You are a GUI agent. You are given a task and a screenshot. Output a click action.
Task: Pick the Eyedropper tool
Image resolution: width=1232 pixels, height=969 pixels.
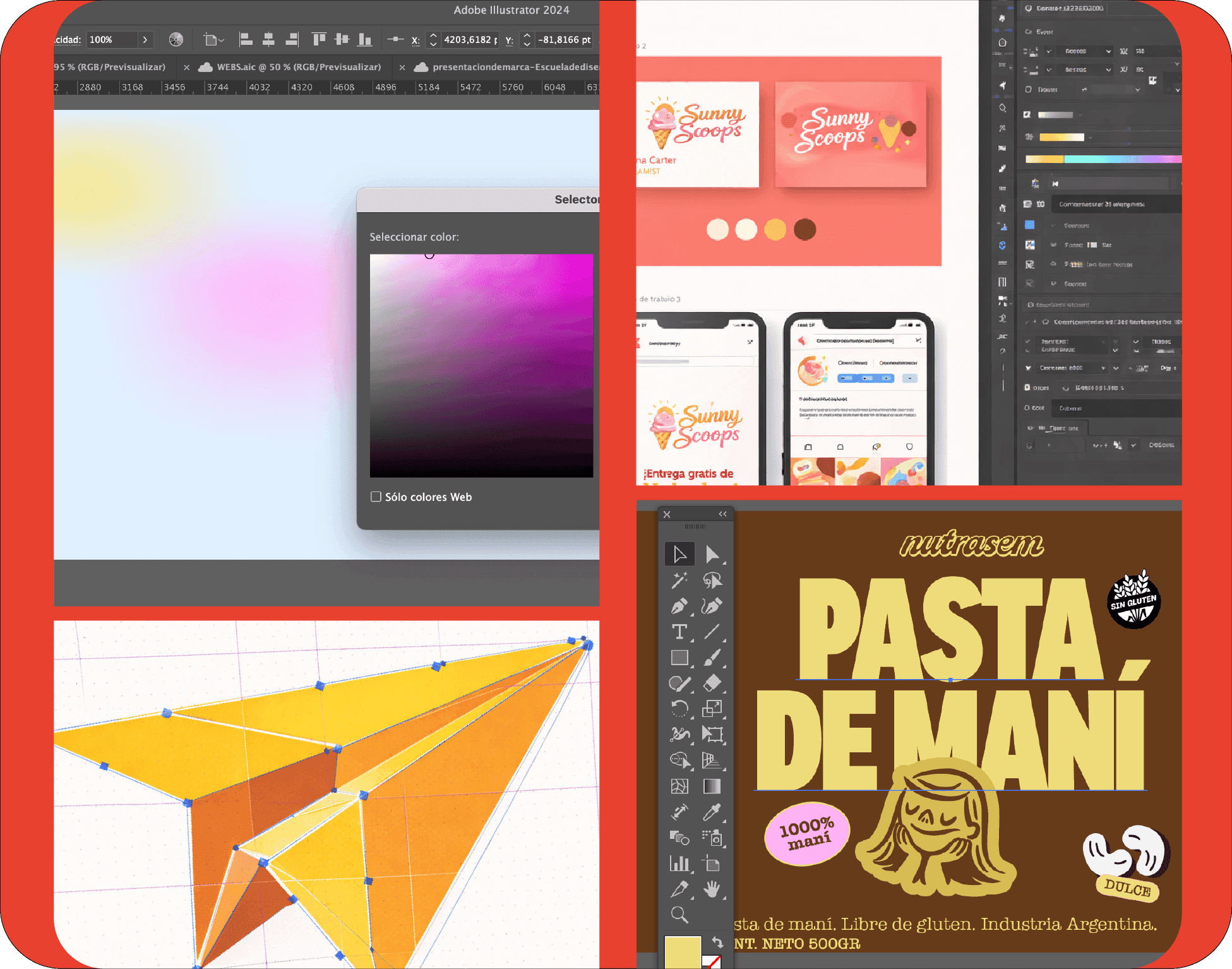point(712,812)
